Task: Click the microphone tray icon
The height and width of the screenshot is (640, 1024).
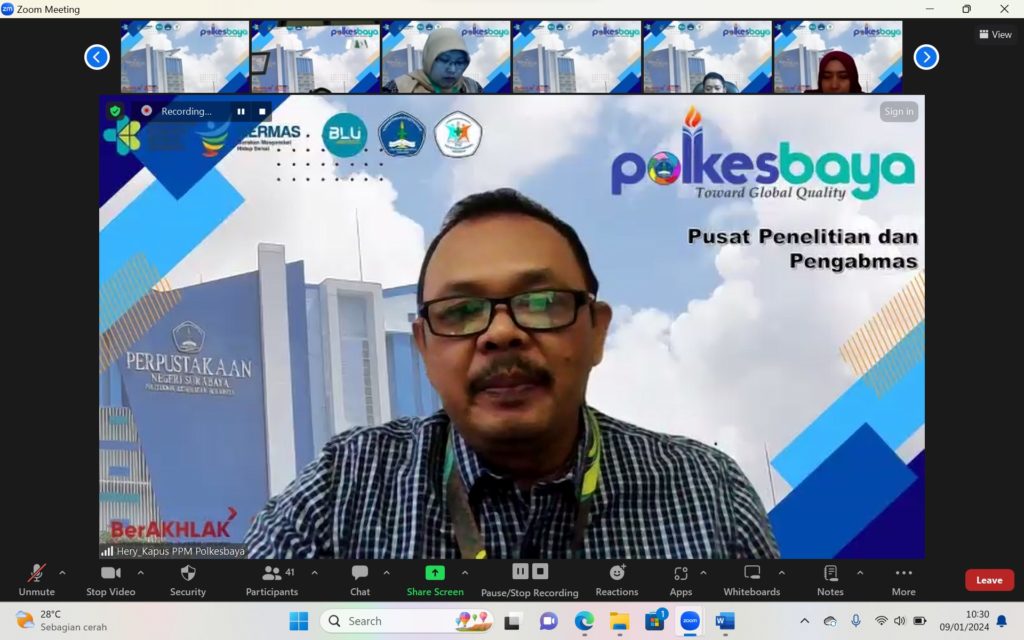Action: pos(856,621)
